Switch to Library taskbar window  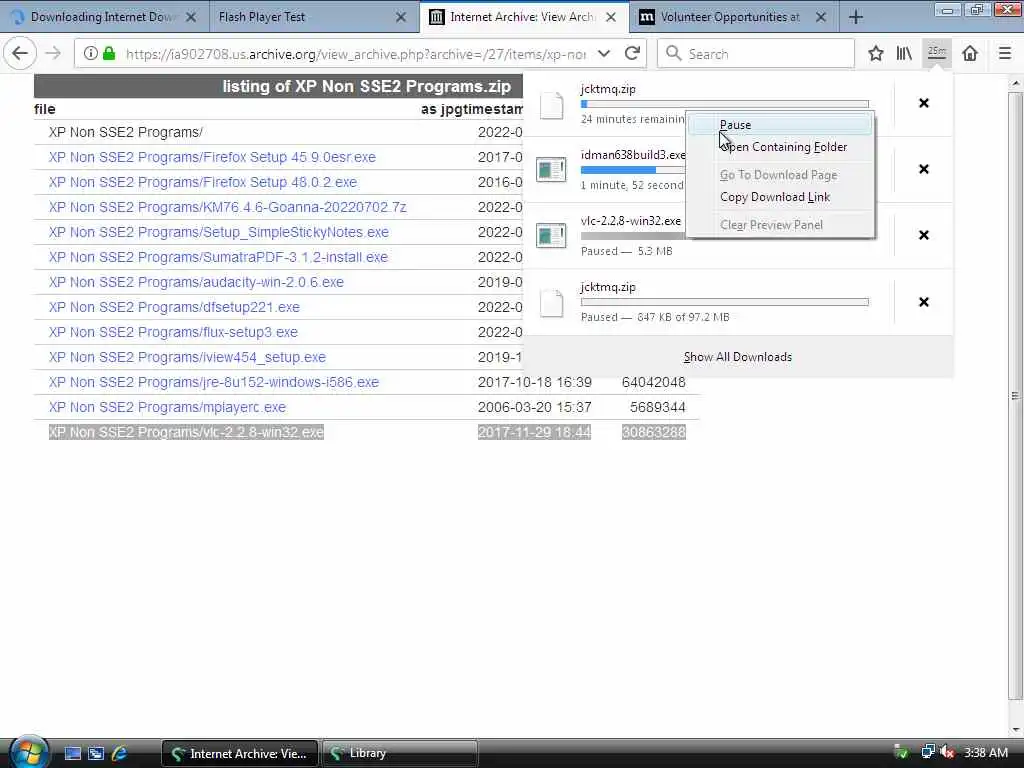pos(399,754)
